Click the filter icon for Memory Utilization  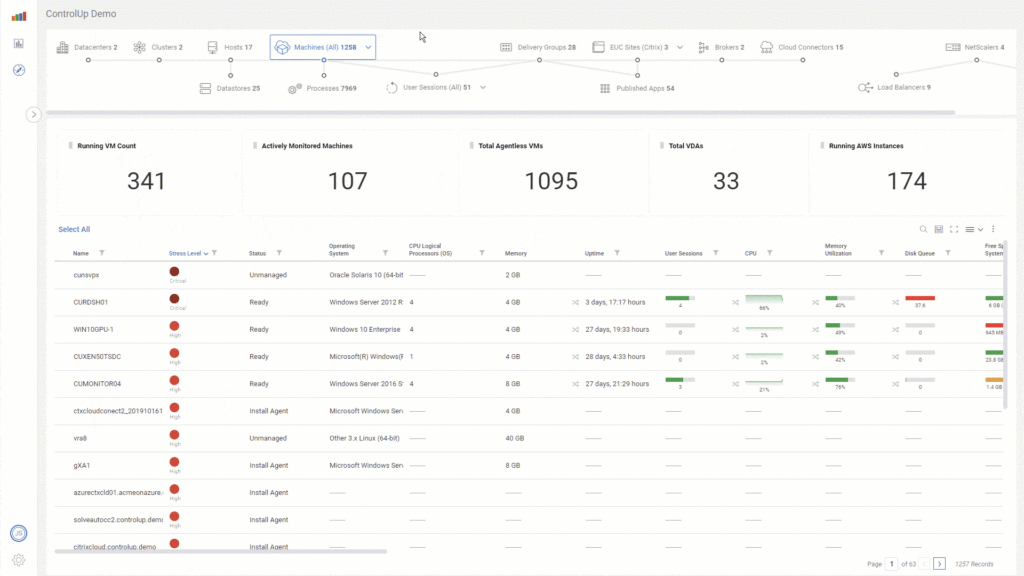[881, 253]
